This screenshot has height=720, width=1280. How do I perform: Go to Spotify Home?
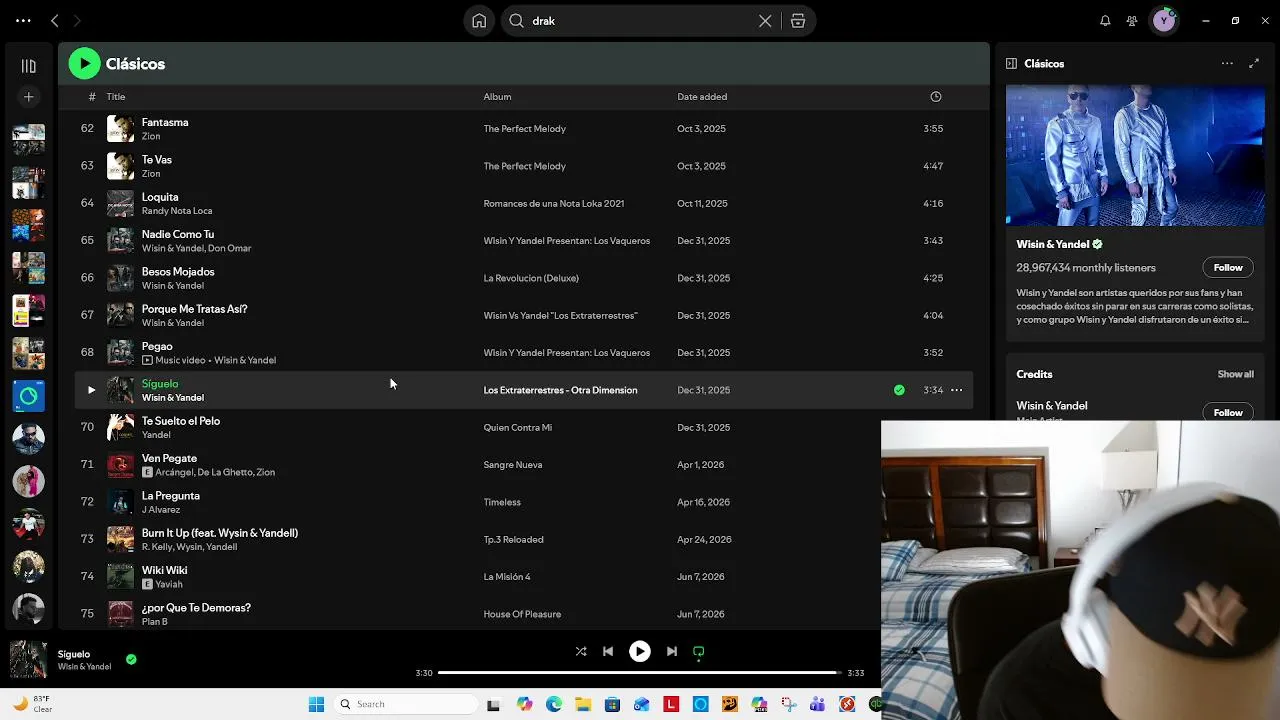coord(479,21)
